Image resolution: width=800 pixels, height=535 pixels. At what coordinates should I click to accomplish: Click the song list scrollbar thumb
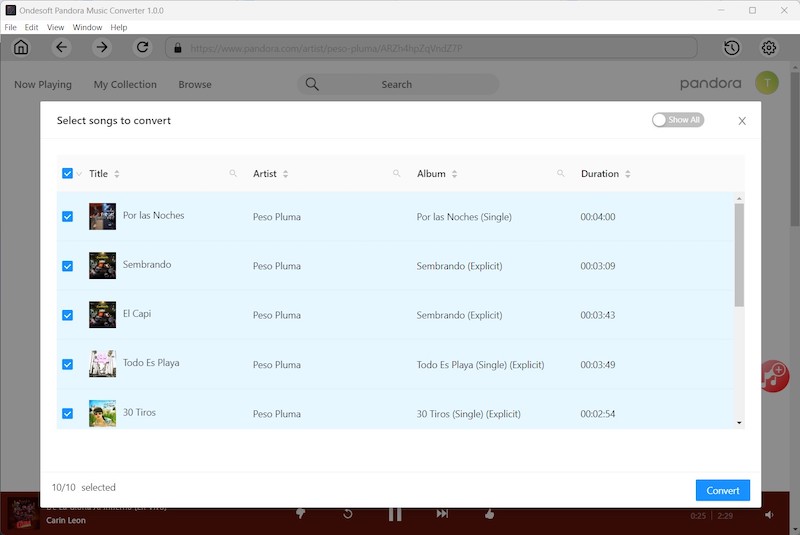click(739, 255)
